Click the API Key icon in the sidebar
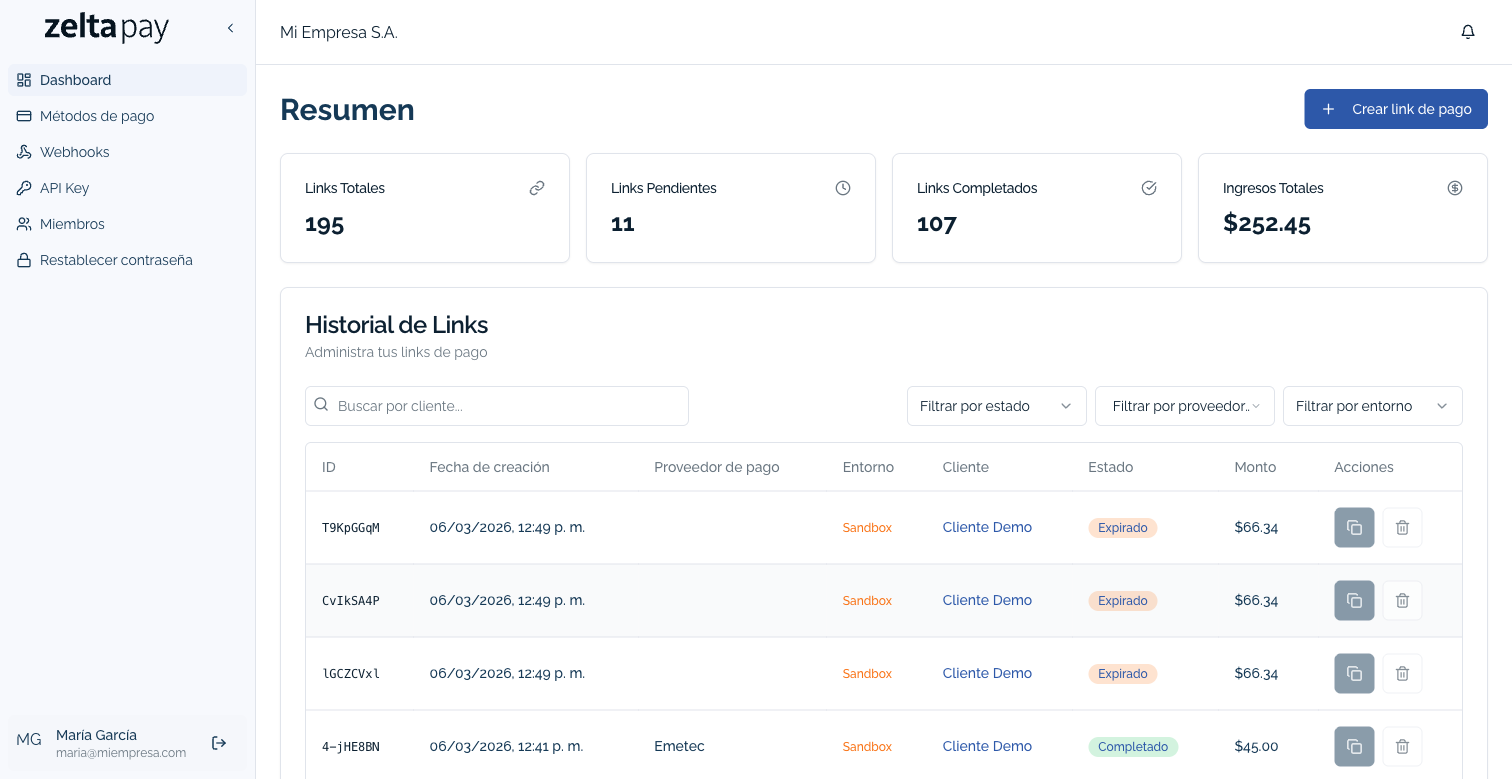The height and width of the screenshot is (779, 1512). 24,188
